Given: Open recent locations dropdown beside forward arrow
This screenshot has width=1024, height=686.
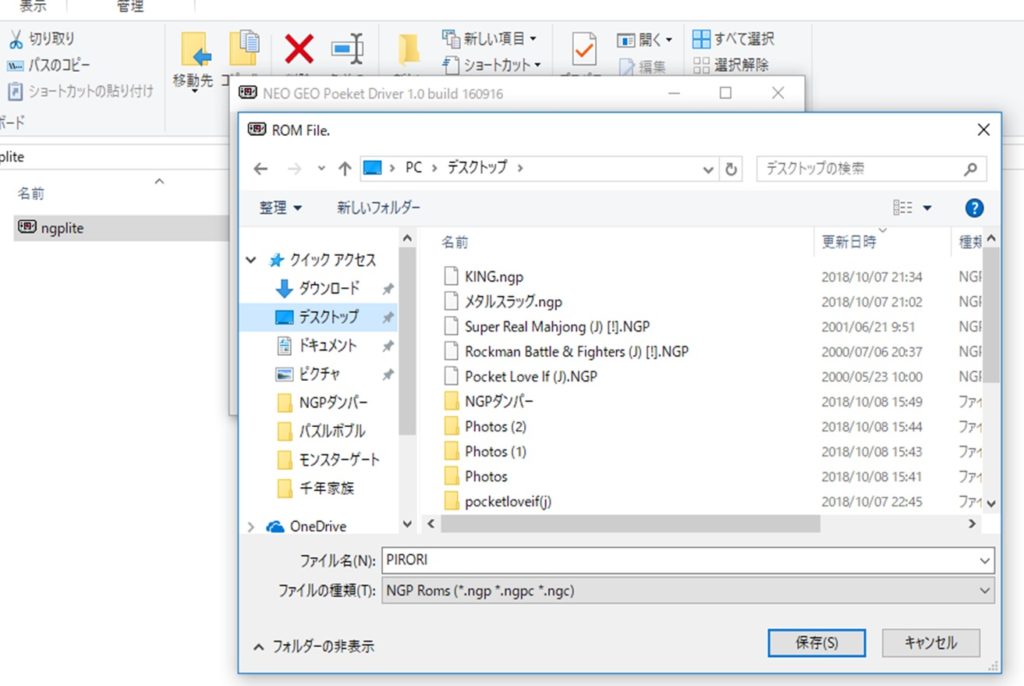Looking at the screenshot, I should point(321,169).
